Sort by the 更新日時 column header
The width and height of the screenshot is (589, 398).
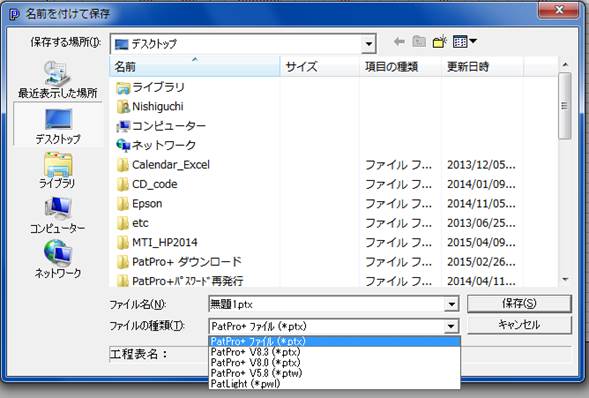pos(482,67)
